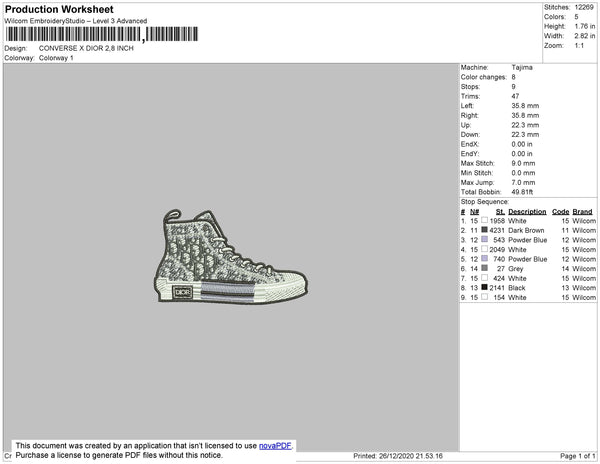Screen dimensions: 600x464
Task: Click 'Powder Blue' description with 740 stitches
Action: (x=528, y=259)
